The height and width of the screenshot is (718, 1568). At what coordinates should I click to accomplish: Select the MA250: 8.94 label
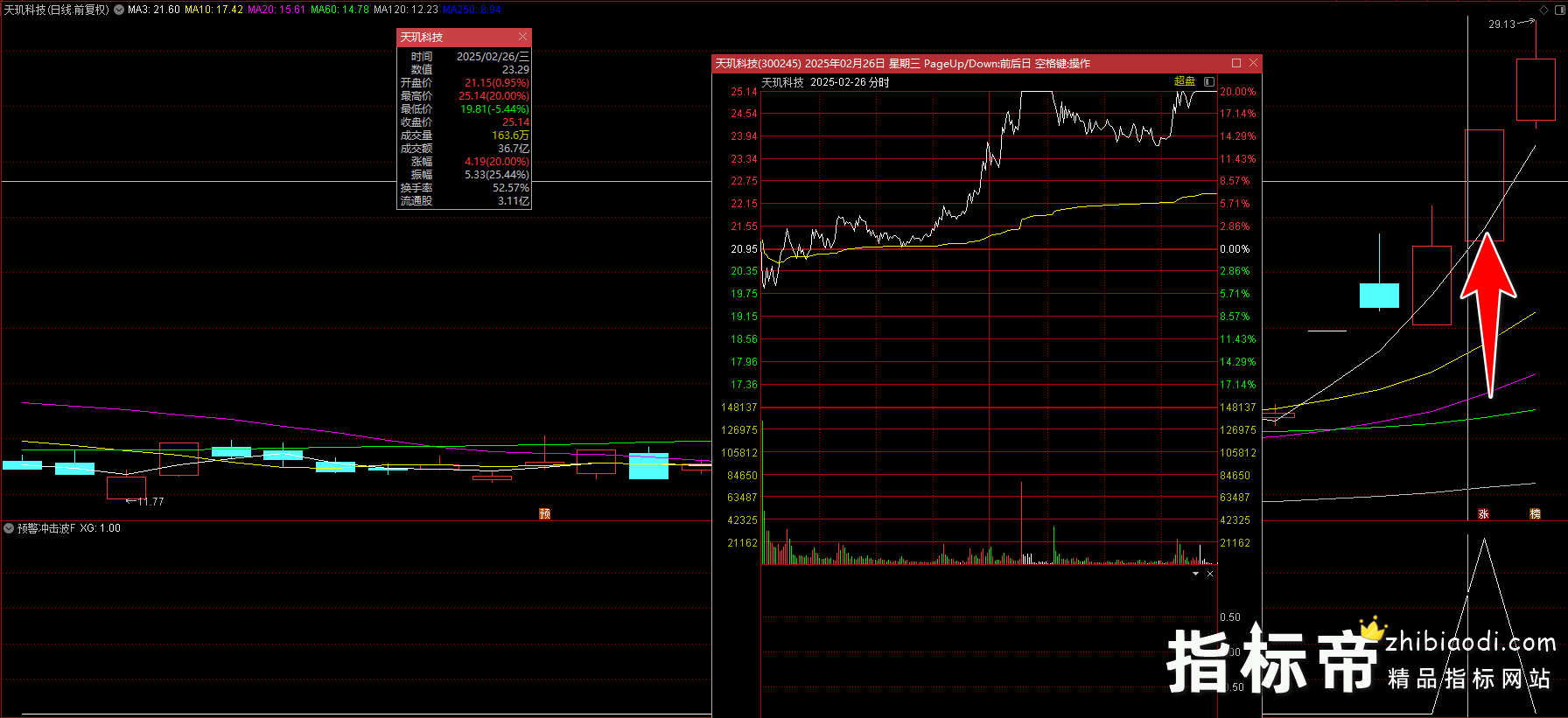[472, 10]
